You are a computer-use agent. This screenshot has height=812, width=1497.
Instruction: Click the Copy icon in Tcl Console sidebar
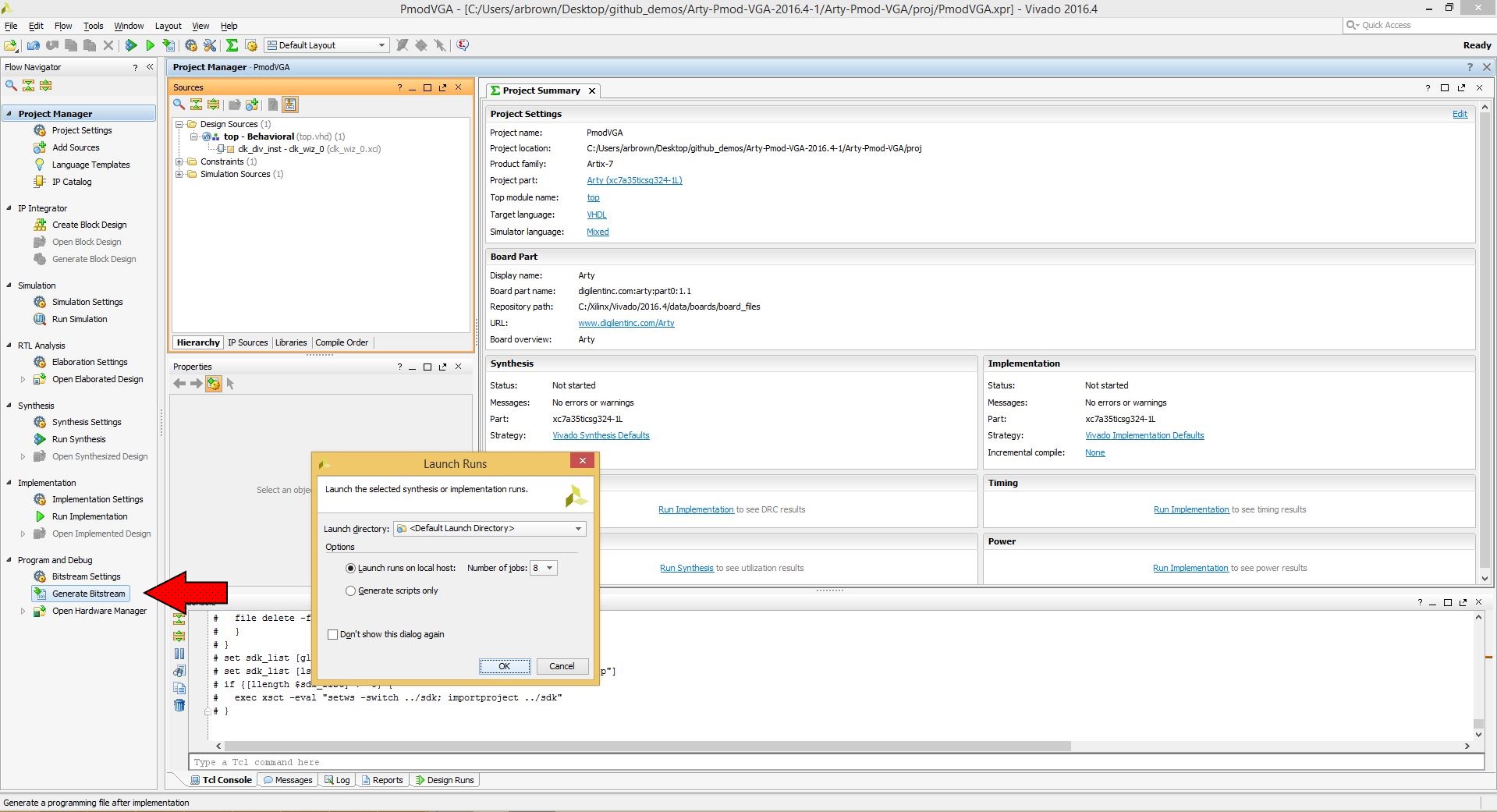[179, 688]
